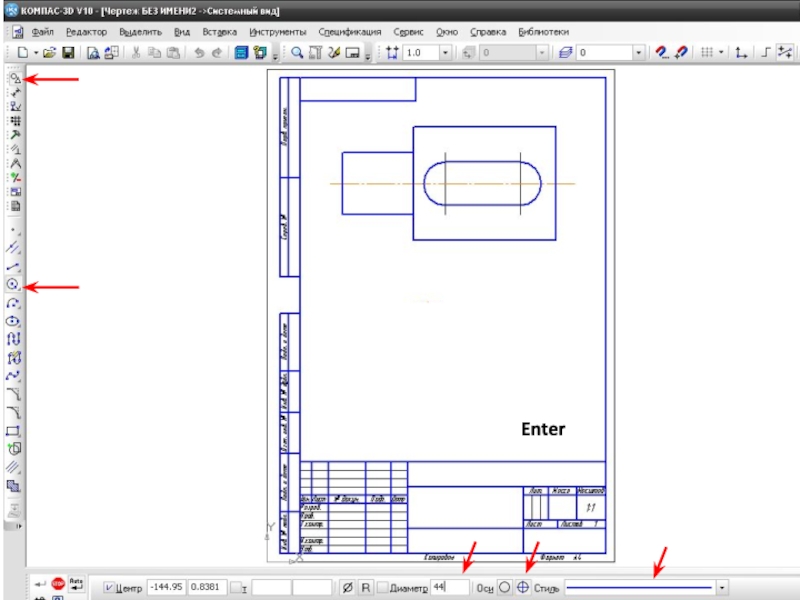
Task: Expand the Стиль line style dropdown
Action: pos(722,588)
